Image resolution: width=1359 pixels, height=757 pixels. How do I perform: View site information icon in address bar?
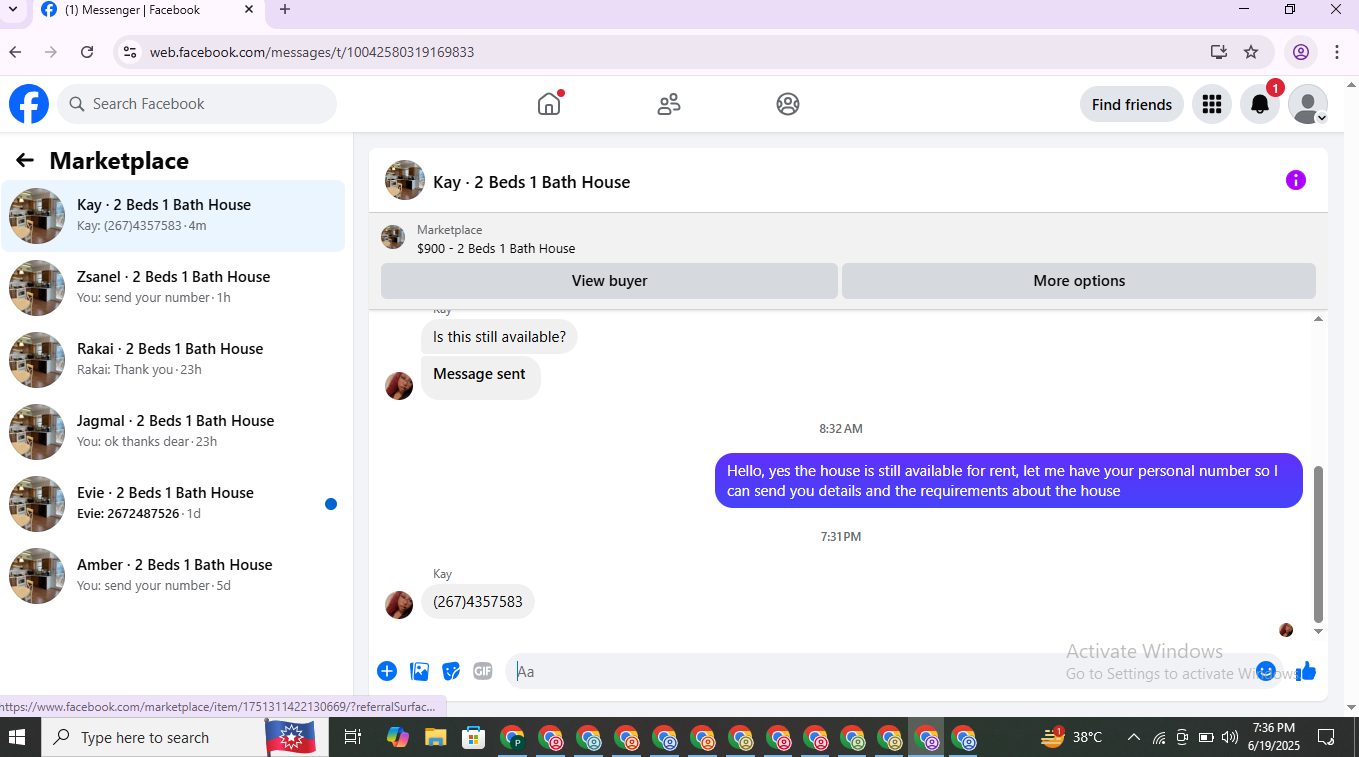tap(129, 52)
